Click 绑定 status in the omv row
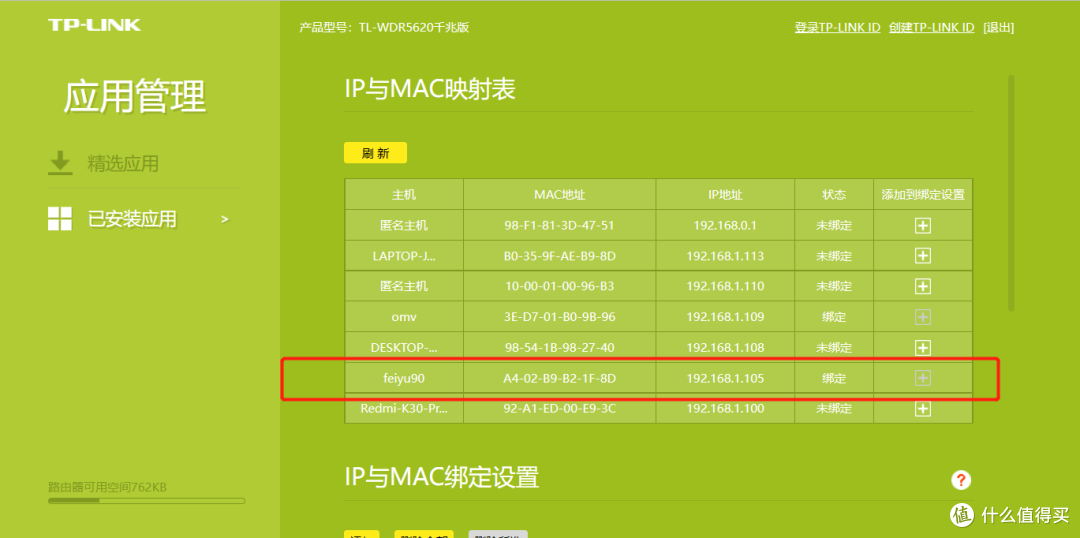This screenshot has height=538, width=1080. 834,317
